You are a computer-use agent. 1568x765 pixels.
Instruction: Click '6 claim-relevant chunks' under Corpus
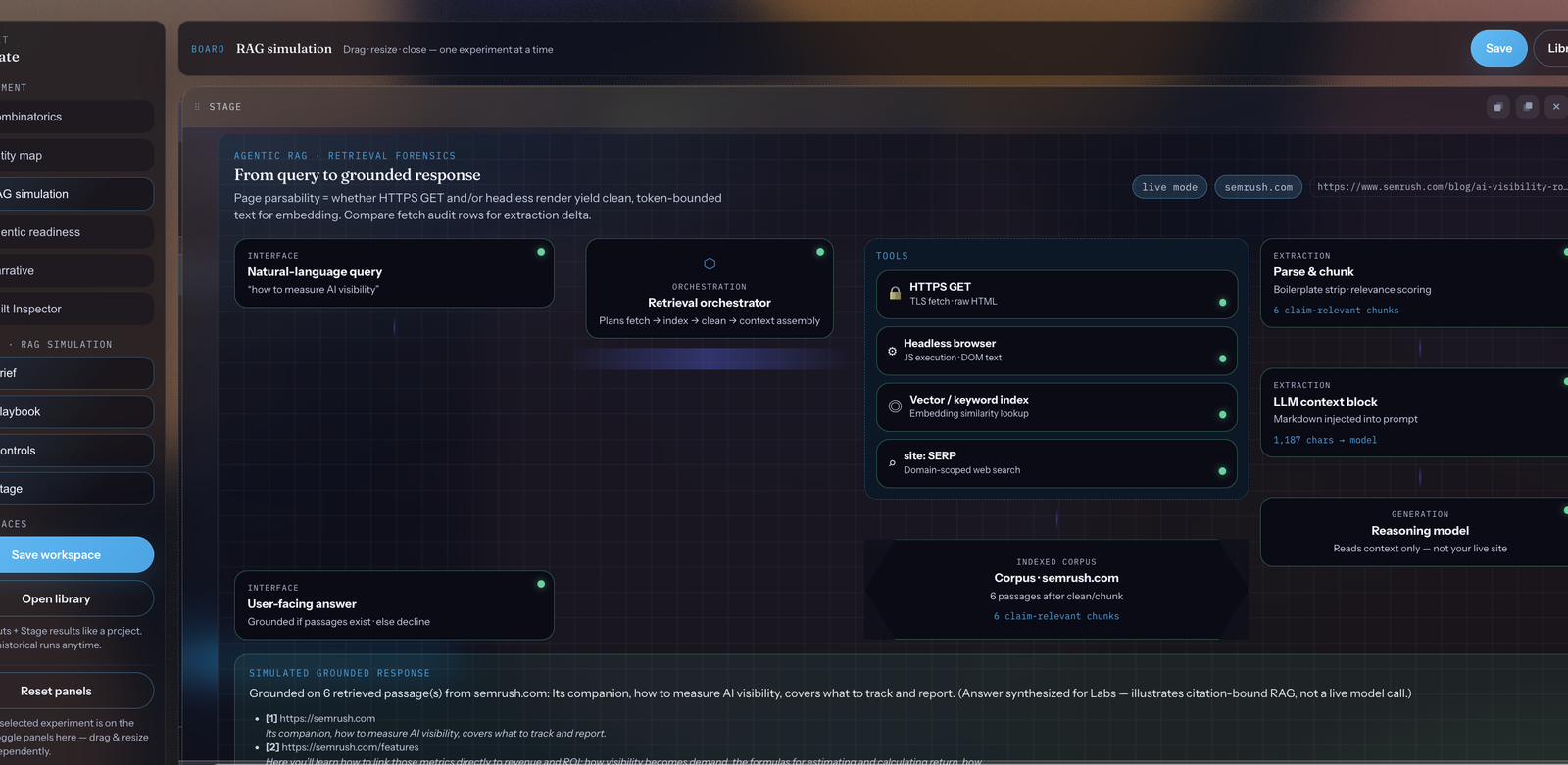pos(1056,616)
